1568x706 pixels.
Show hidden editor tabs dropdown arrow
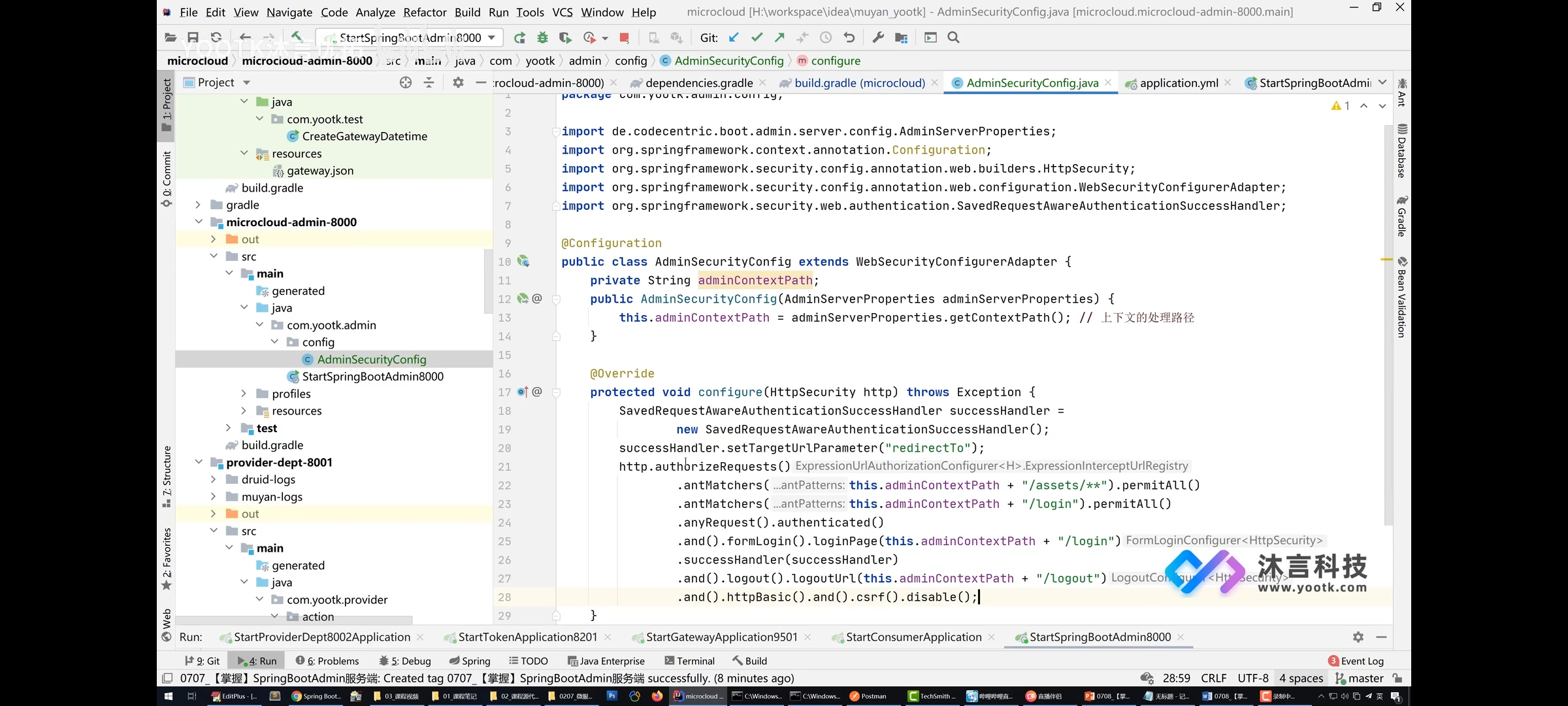coord(1382,82)
